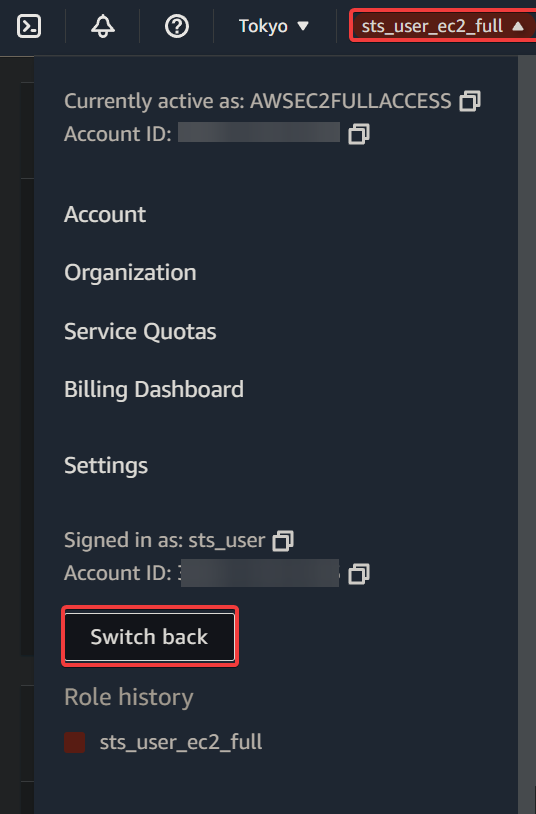
Task: Open the CloudShell terminal icon
Action: 29,26
